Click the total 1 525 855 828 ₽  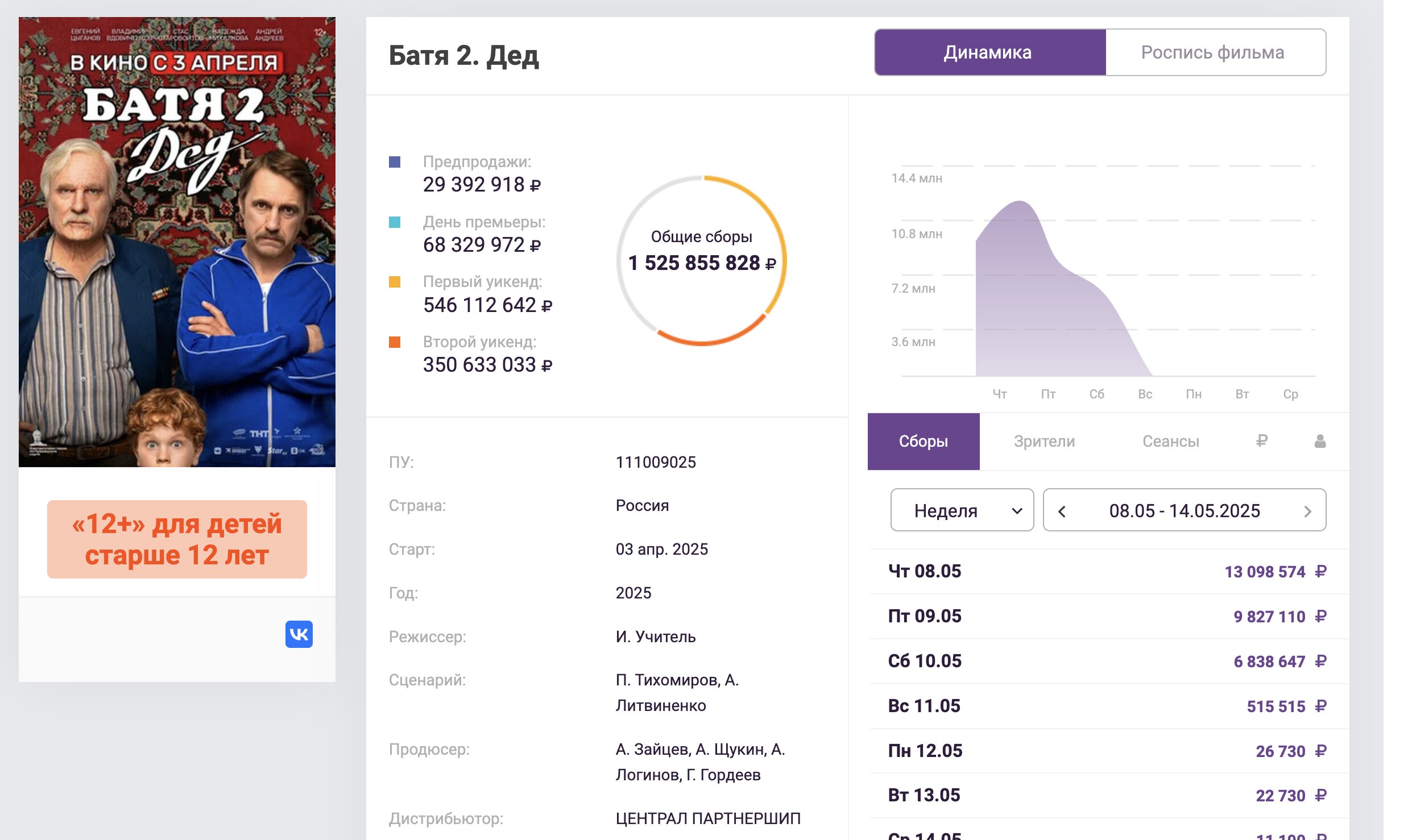pyautogui.click(x=702, y=263)
